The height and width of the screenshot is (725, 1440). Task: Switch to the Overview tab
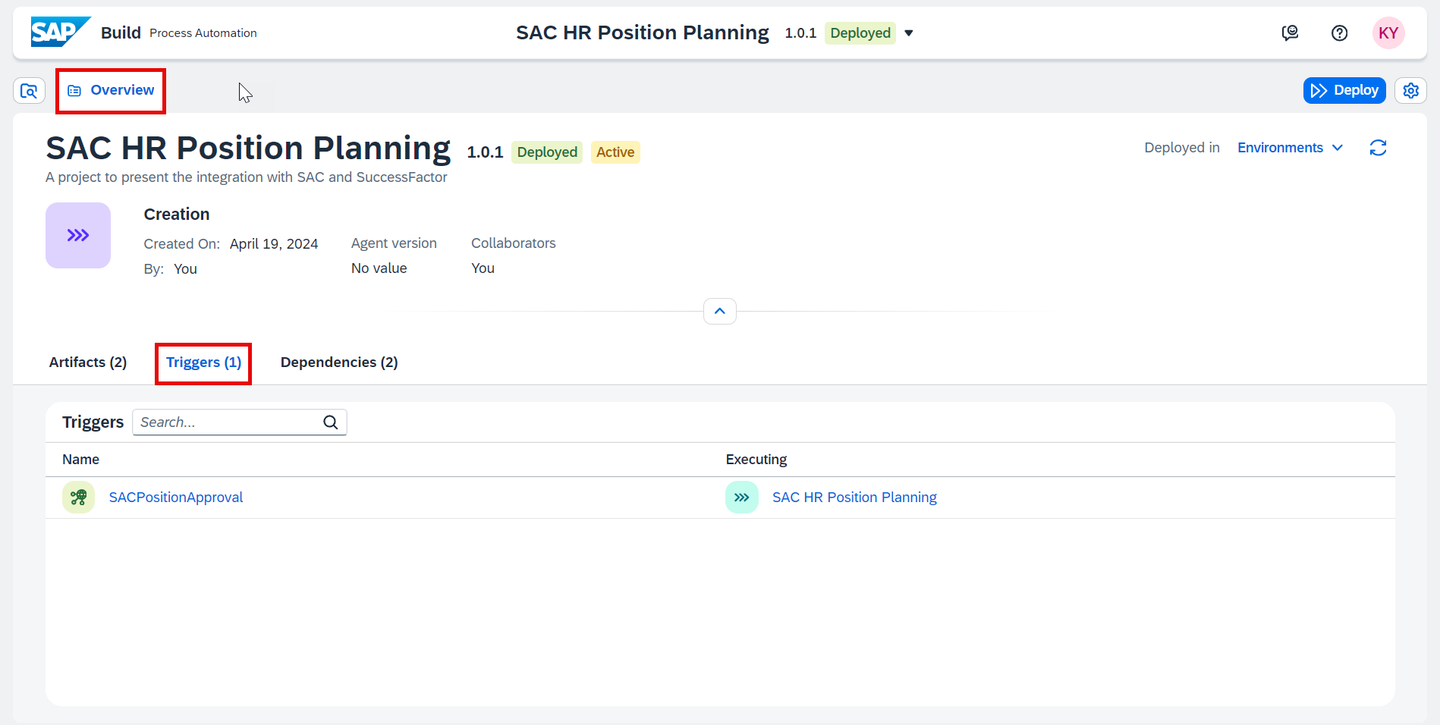click(111, 90)
